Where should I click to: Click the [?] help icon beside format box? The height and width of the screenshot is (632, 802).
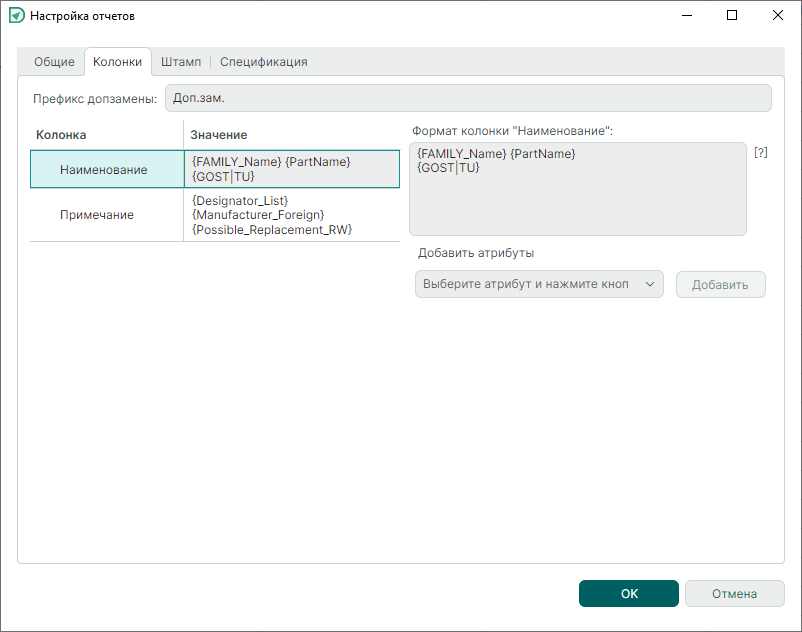(761, 153)
